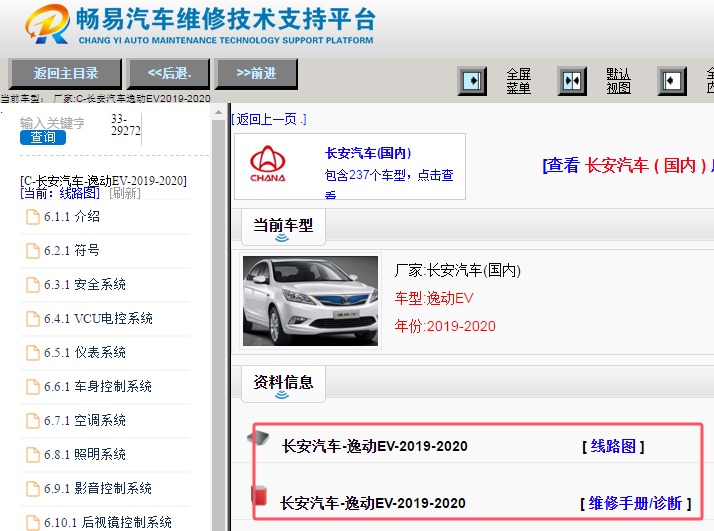Select 默认视图 label
This screenshot has height=531, width=714.
(618, 81)
